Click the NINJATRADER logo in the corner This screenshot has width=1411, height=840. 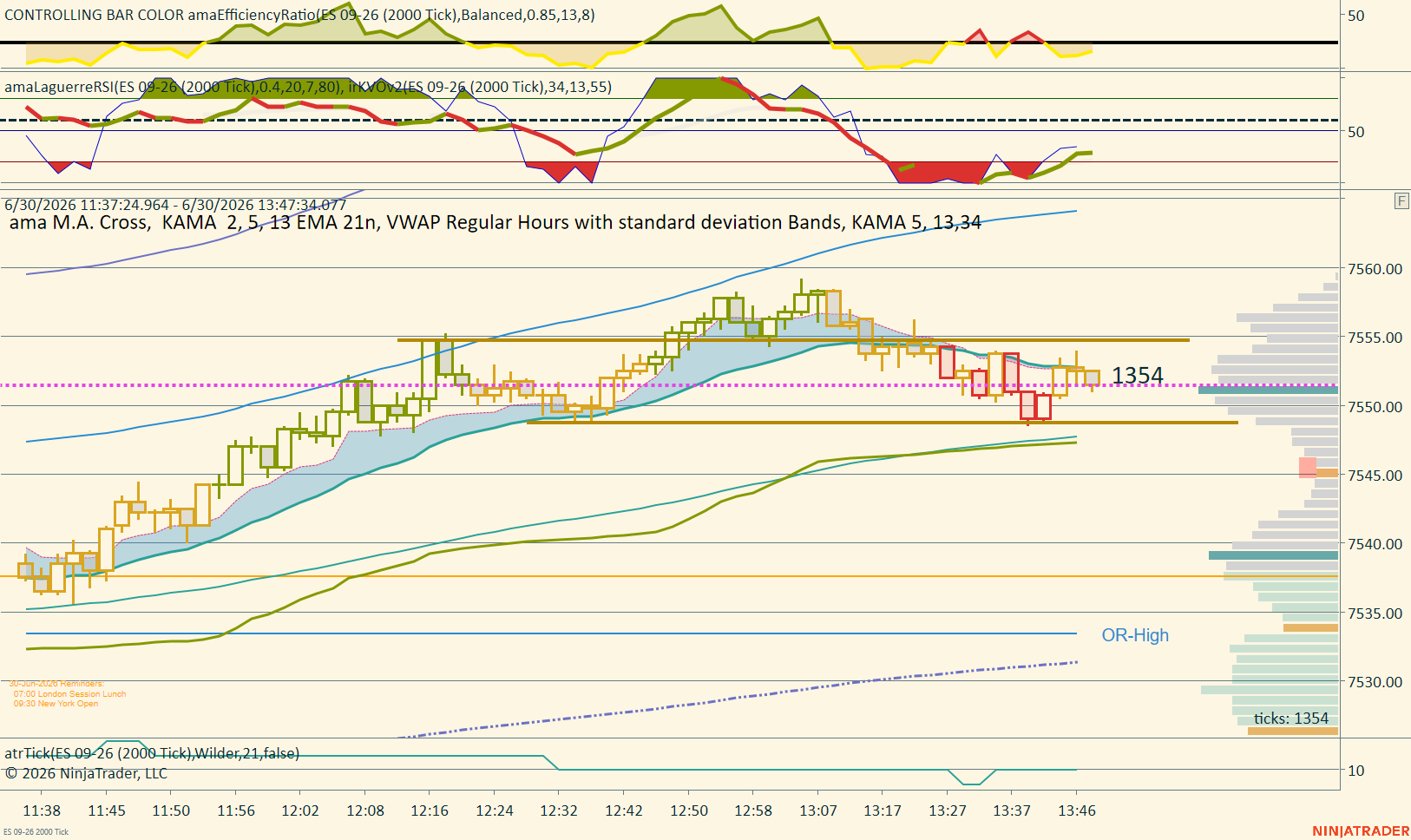tap(1361, 831)
